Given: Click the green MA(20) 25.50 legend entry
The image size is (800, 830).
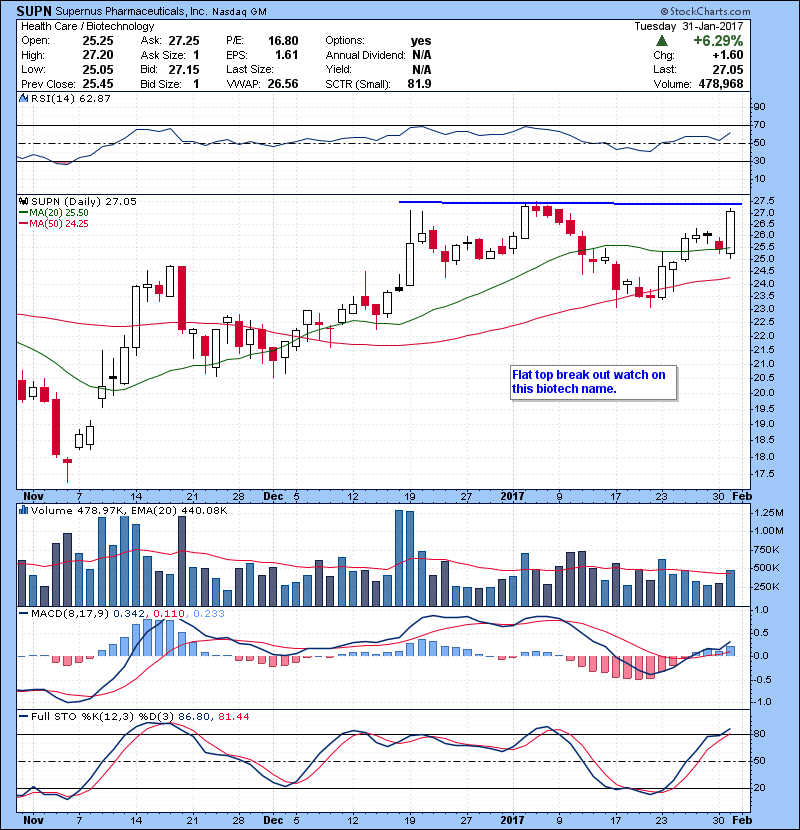Looking at the screenshot, I should 54,212.
